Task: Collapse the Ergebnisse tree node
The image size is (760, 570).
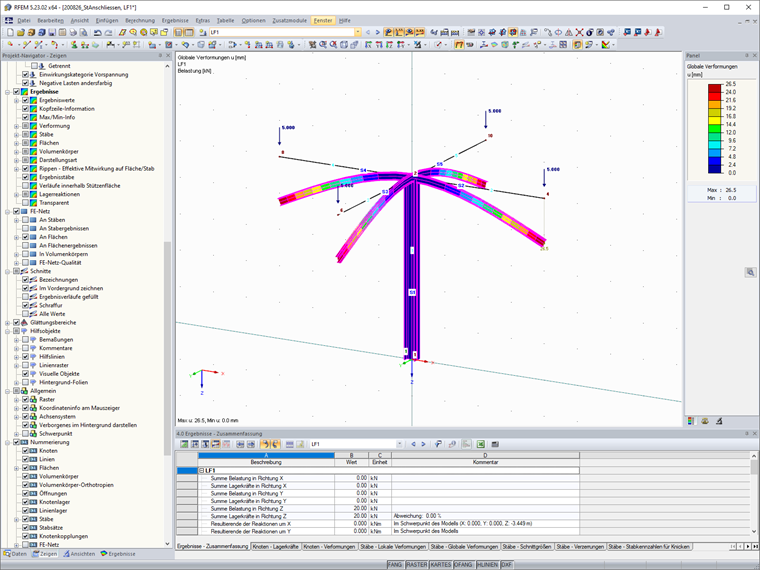Action: coord(8,92)
